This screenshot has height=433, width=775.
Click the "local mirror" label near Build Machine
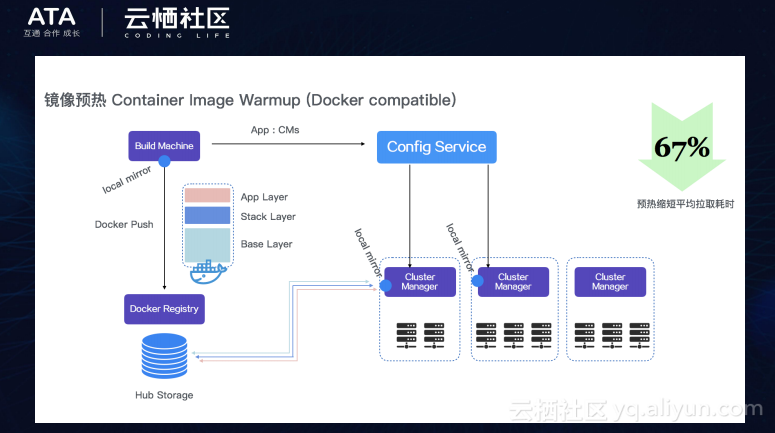[127, 179]
